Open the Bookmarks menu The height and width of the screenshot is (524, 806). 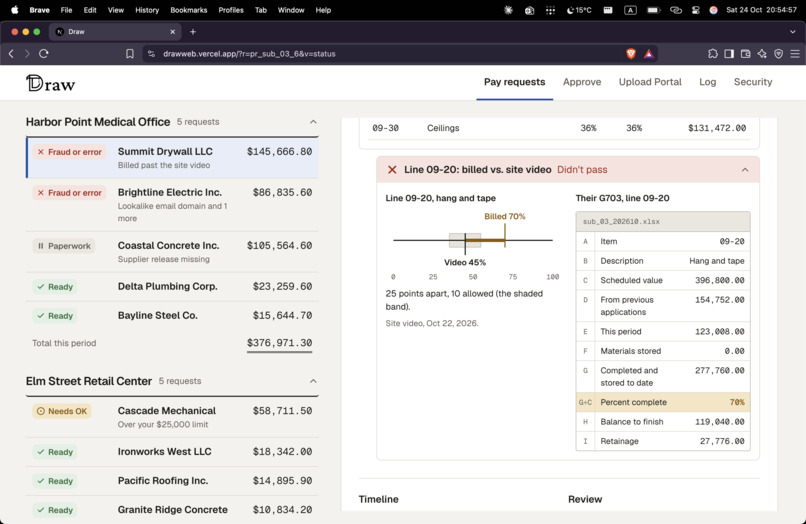click(189, 10)
